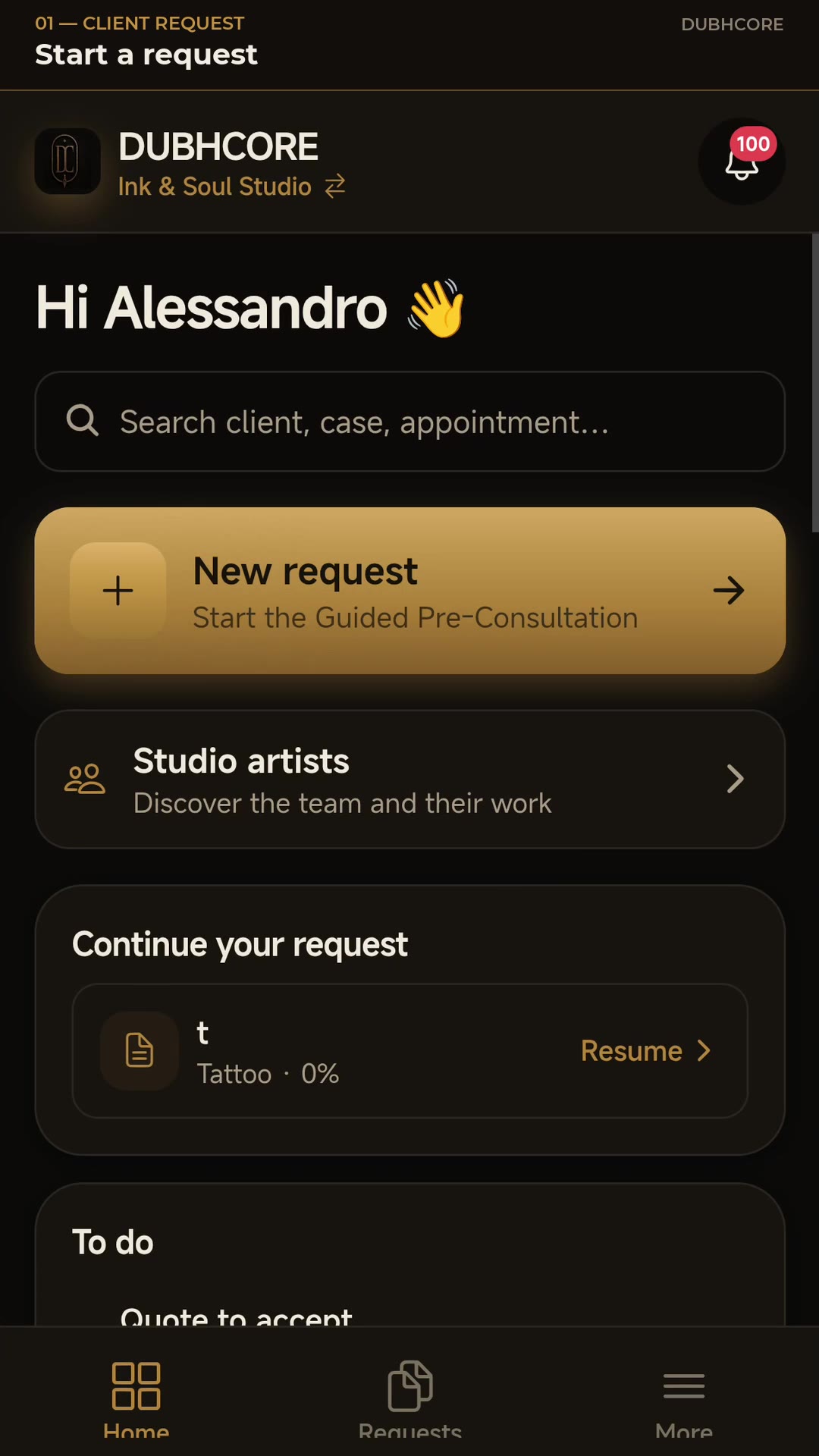Click the document icon beside request t
This screenshot has height=1456, width=819.
tap(140, 1050)
